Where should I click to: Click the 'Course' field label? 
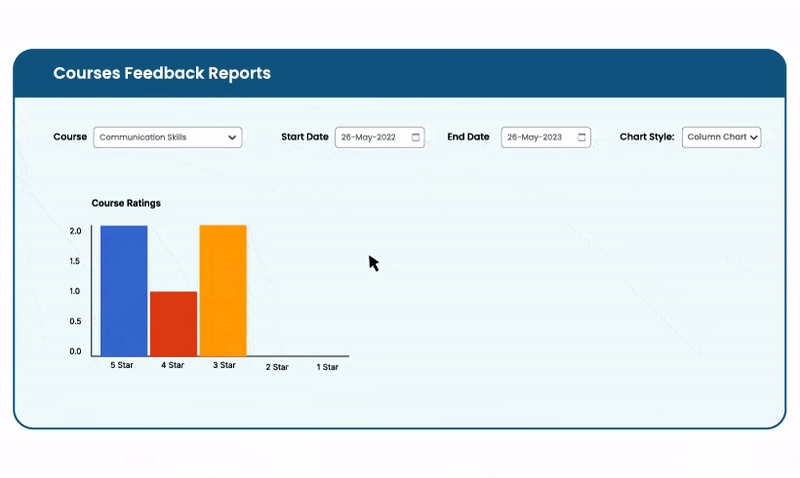pyautogui.click(x=70, y=137)
